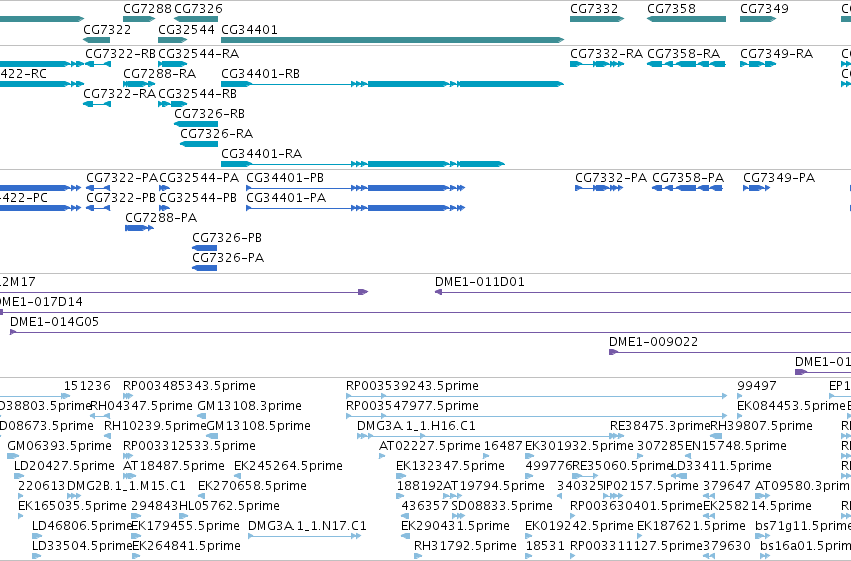Select EST EK270658.5prime
The height and width of the screenshot is (561, 851).
click(202, 496)
